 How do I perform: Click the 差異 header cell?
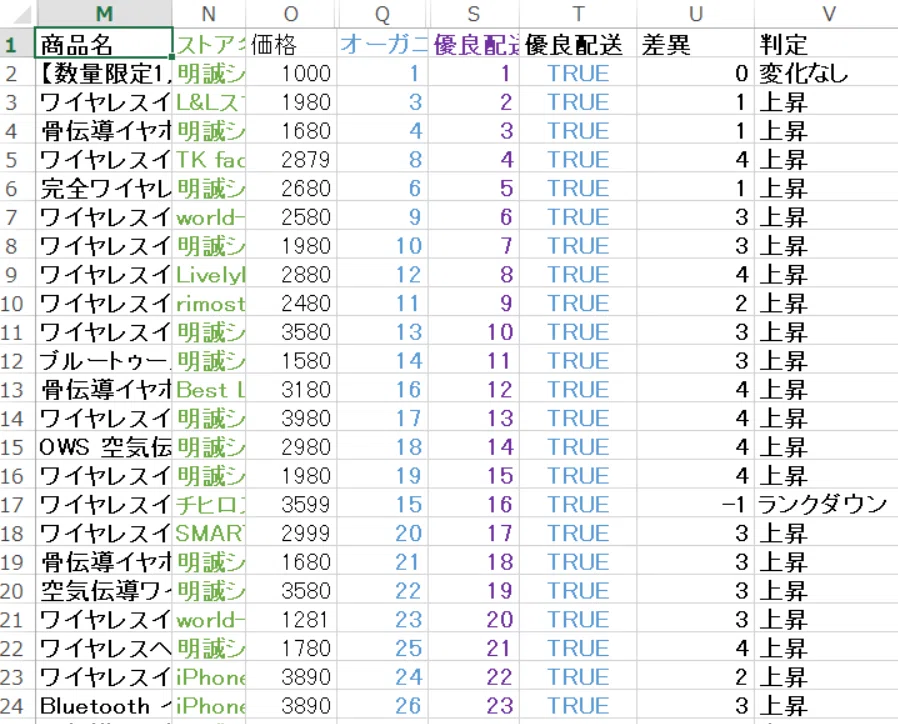tap(696, 44)
